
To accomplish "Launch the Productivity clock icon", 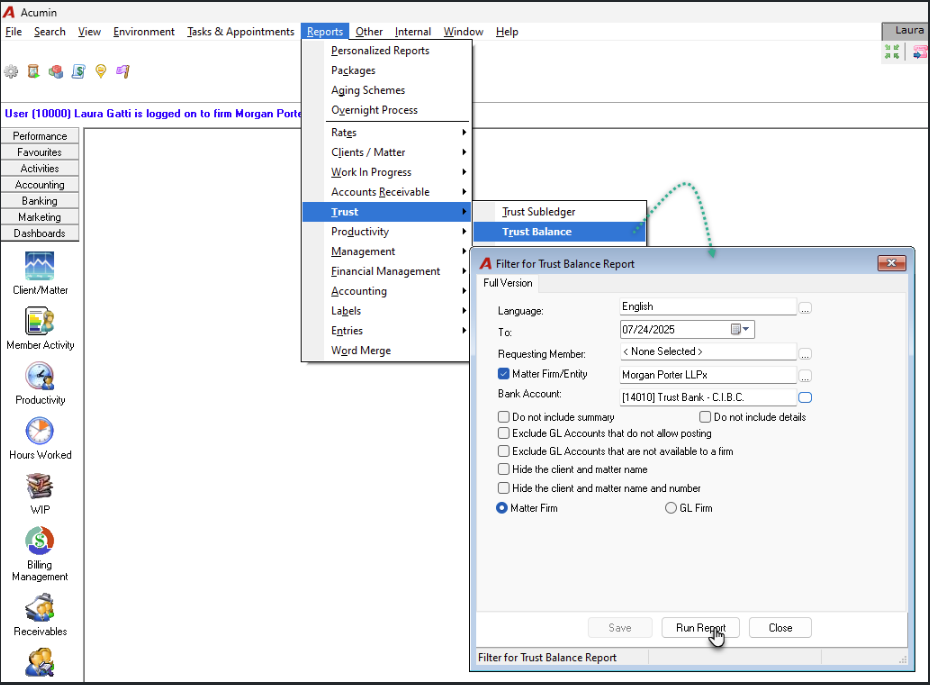I will [x=40, y=376].
